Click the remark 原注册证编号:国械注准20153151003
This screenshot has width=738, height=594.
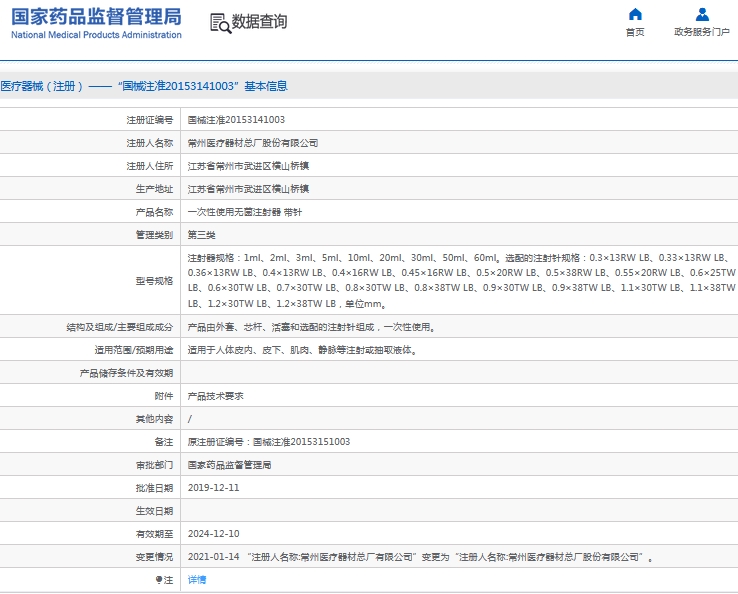tap(269, 442)
